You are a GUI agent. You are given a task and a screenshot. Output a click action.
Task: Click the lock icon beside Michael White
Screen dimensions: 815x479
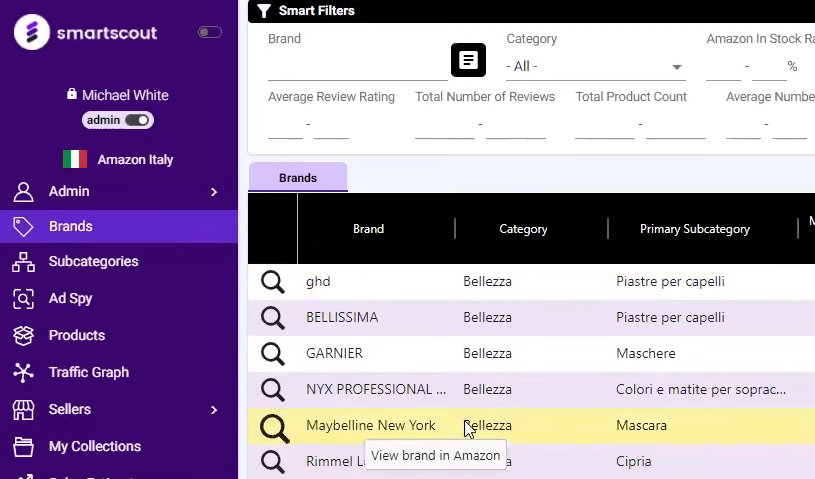[x=72, y=94]
